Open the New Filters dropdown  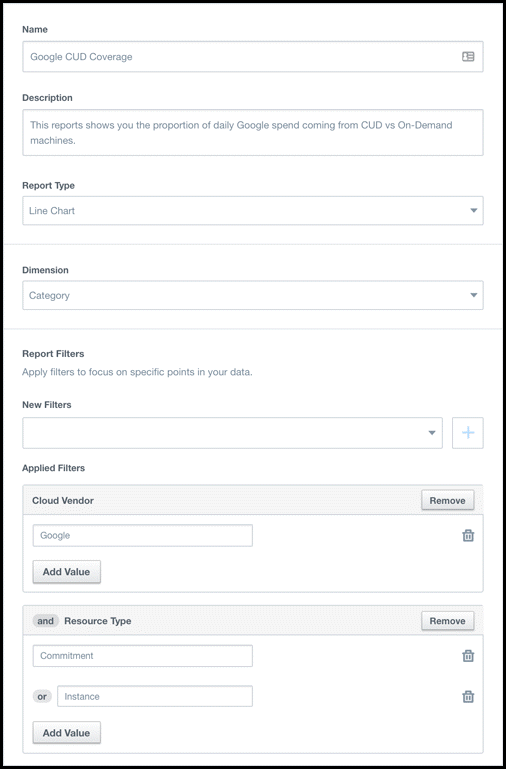click(x=232, y=433)
